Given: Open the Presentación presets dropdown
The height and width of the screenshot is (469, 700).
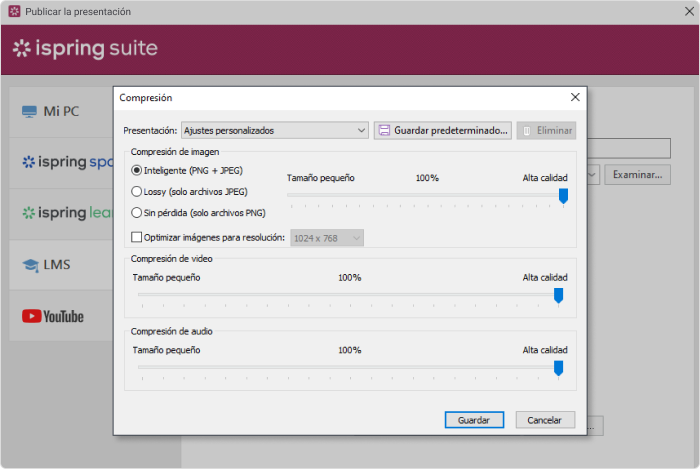Looking at the screenshot, I should point(275,131).
